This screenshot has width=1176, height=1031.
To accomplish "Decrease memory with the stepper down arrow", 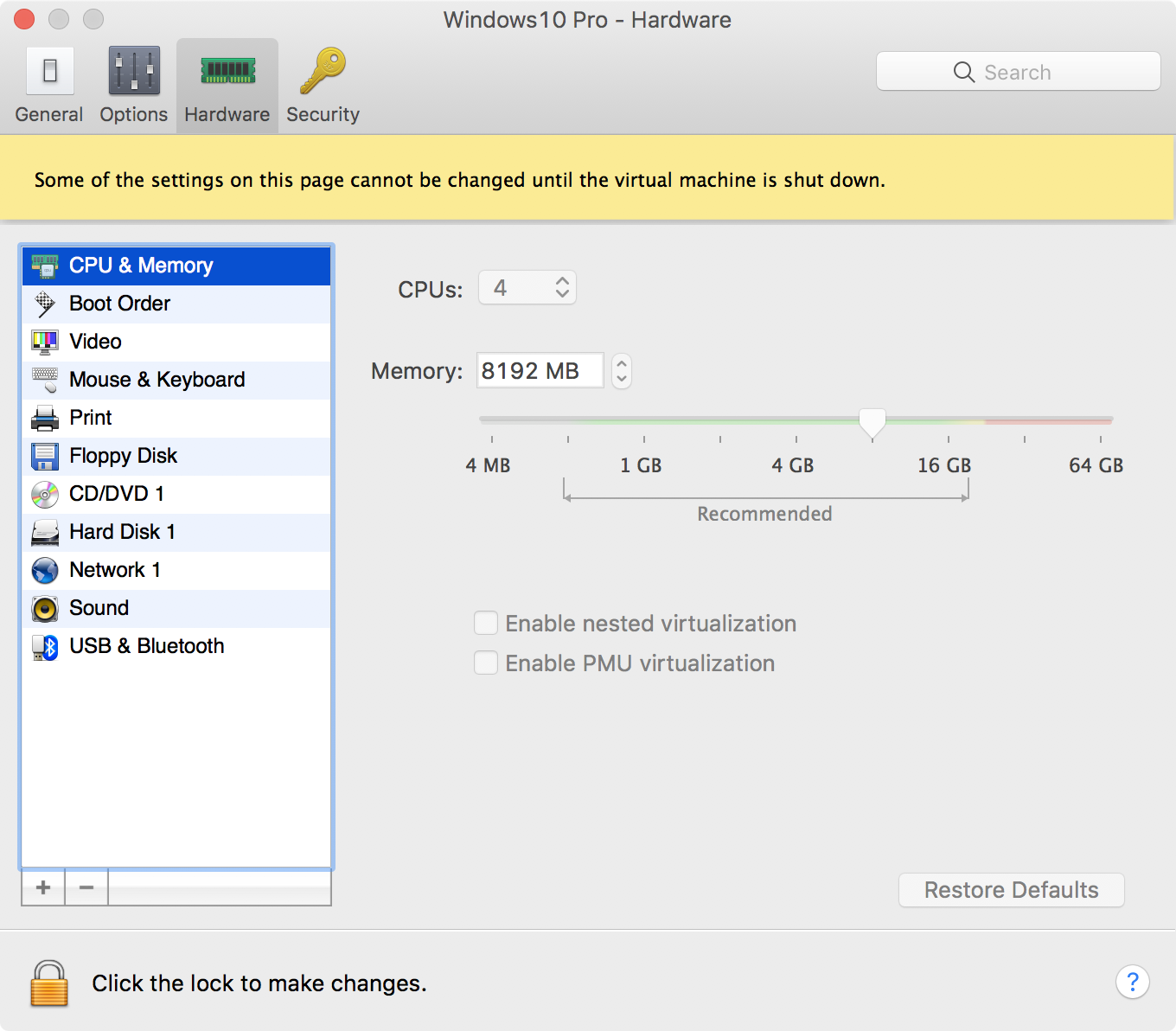I will pyautogui.click(x=622, y=379).
